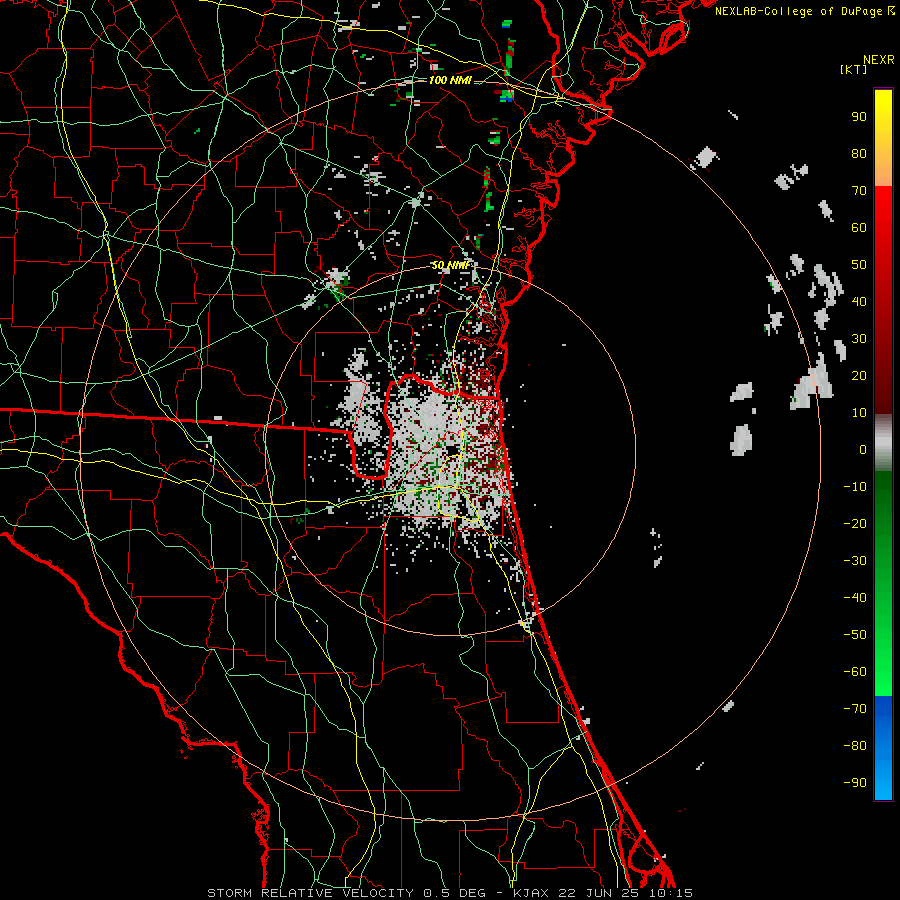Click the 40 value on velocity scale
This screenshot has width=900, height=900.
(x=859, y=301)
